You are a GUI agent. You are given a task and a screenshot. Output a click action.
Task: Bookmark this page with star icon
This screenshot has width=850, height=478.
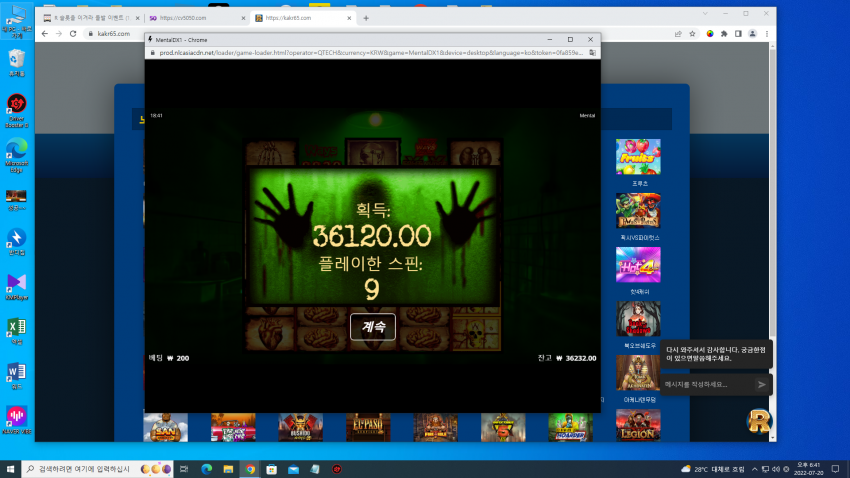coord(692,34)
